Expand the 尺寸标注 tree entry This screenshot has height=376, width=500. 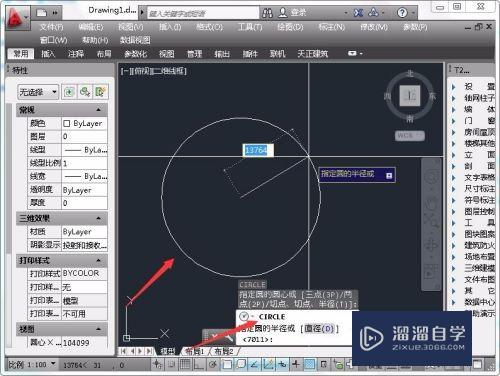point(454,189)
